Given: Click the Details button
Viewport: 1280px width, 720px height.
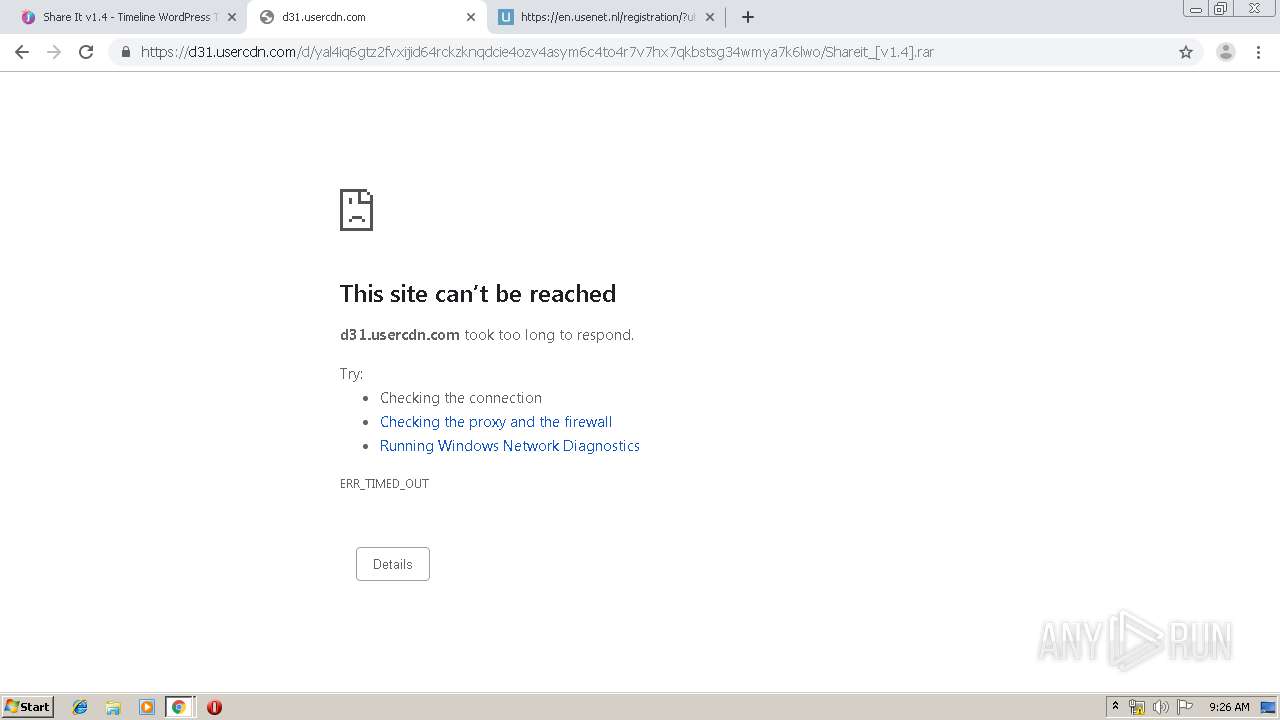Looking at the screenshot, I should pos(393,564).
